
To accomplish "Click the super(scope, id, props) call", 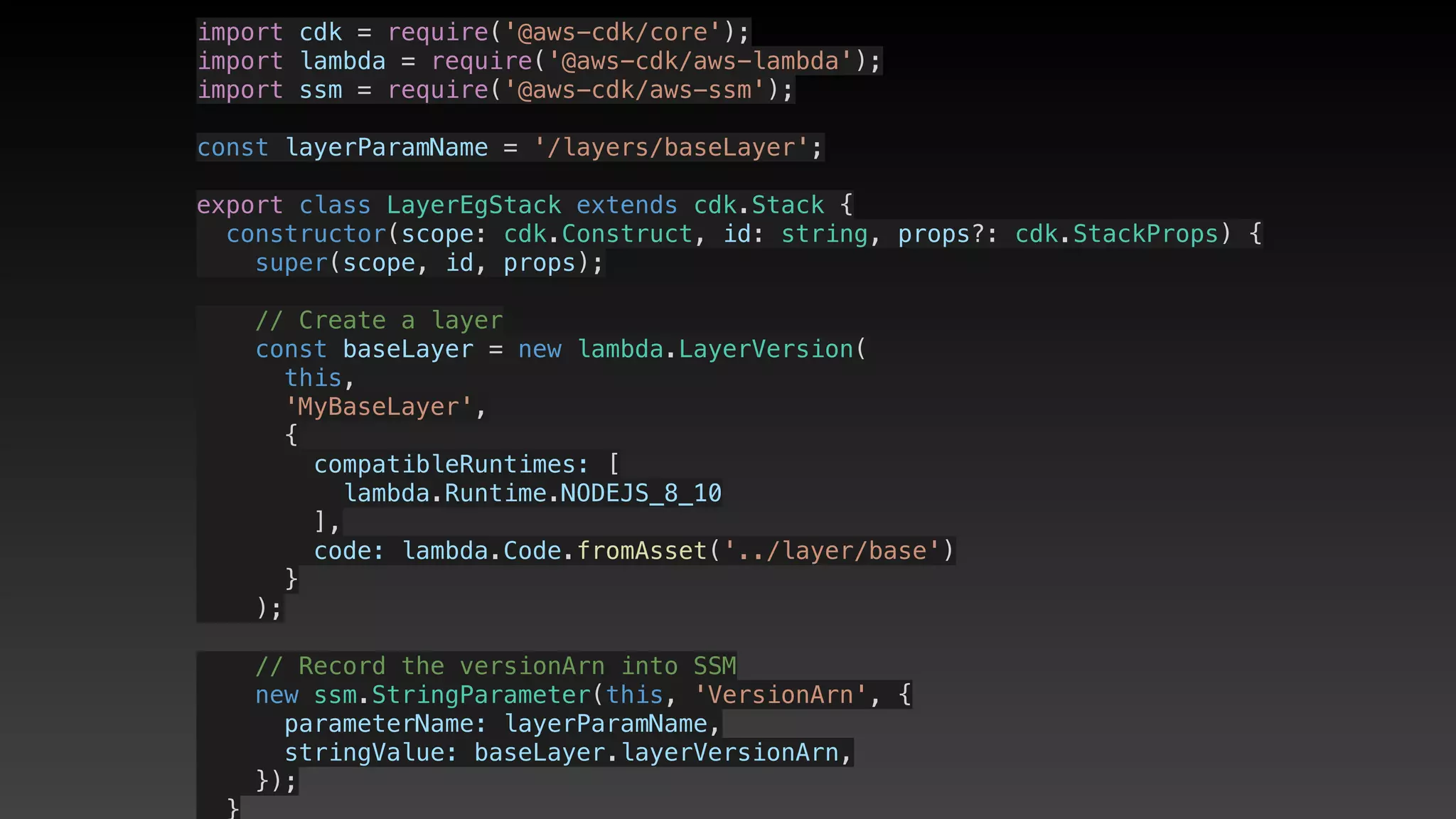I will pyautogui.click(x=429, y=263).
